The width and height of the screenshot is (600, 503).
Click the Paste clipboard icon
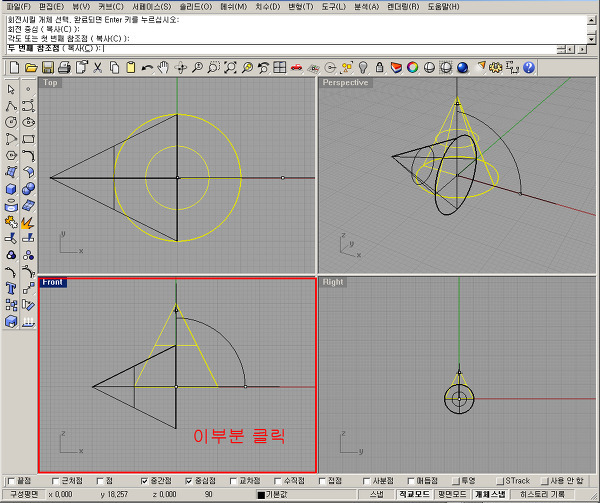tap(131, 68)
